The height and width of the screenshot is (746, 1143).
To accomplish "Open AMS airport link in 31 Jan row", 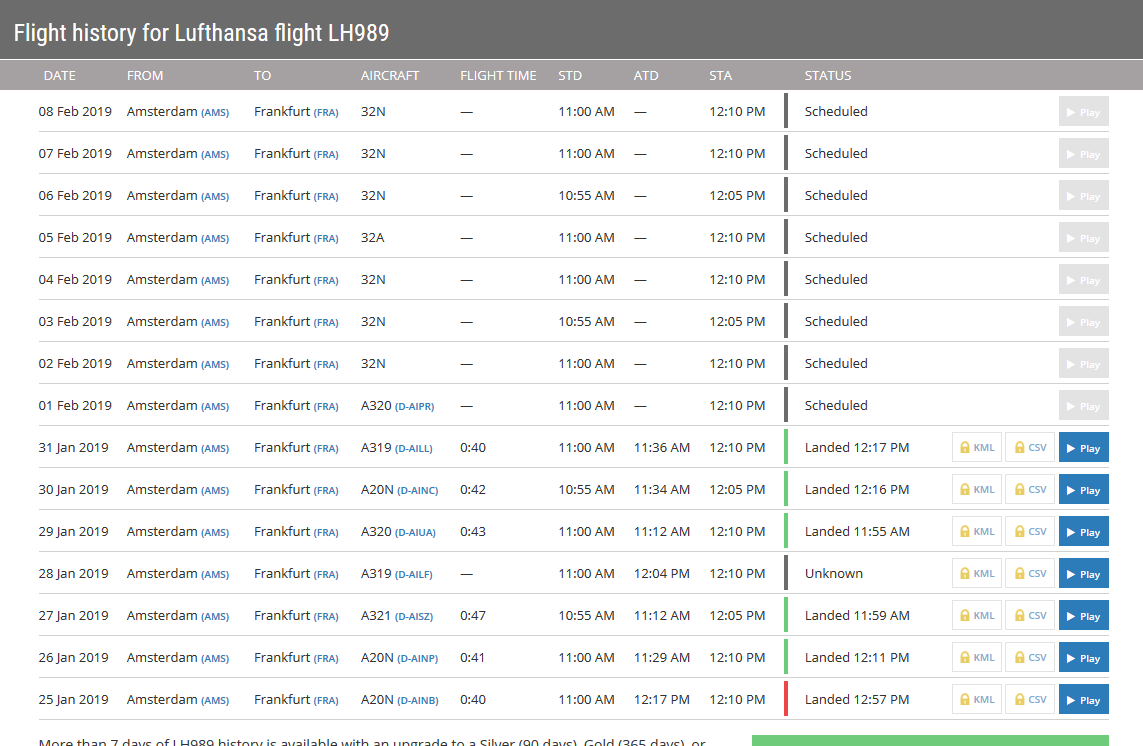I will [215, 448].
